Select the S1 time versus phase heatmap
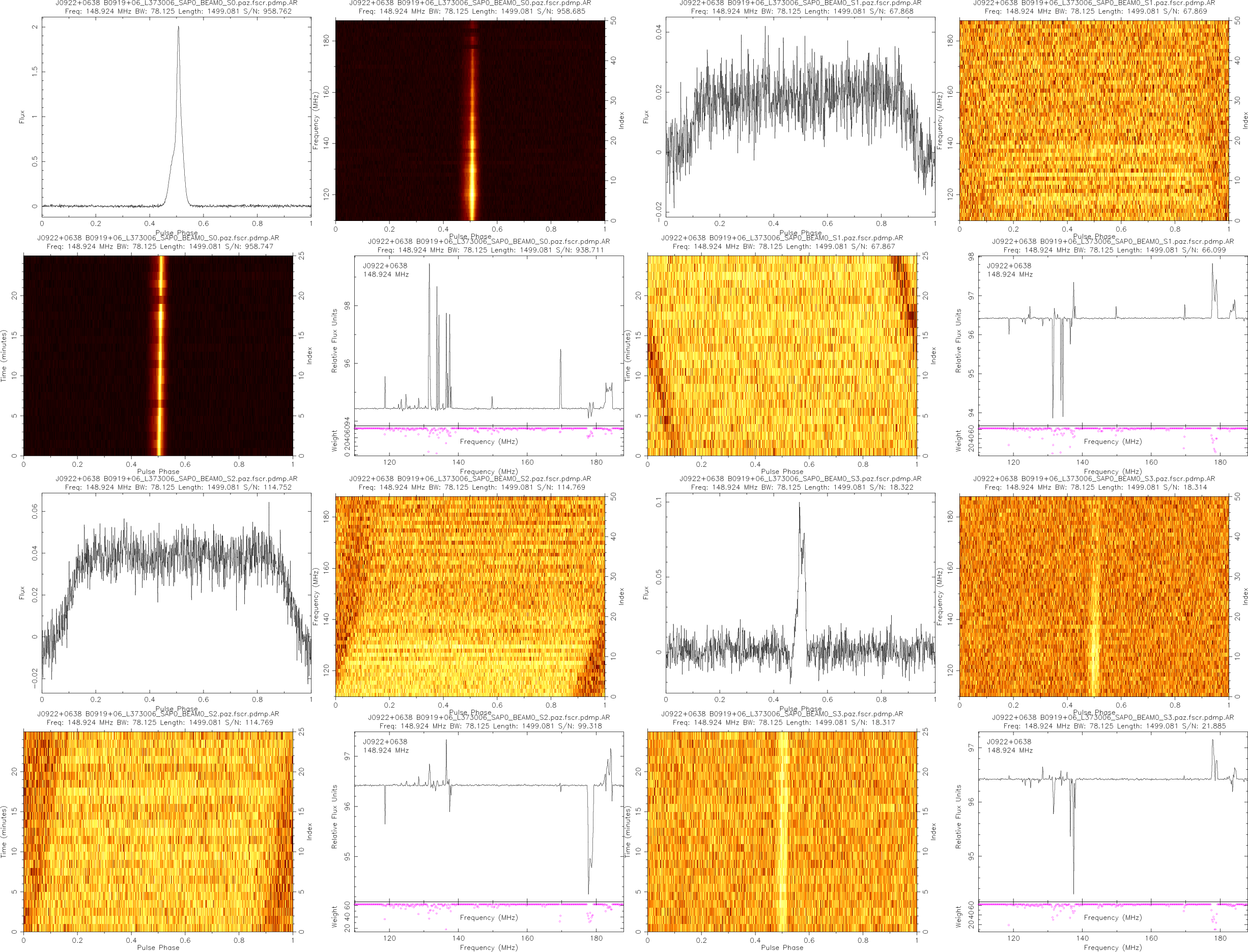The width and height of the screenshot is (1248, 952). click(782, 355)
